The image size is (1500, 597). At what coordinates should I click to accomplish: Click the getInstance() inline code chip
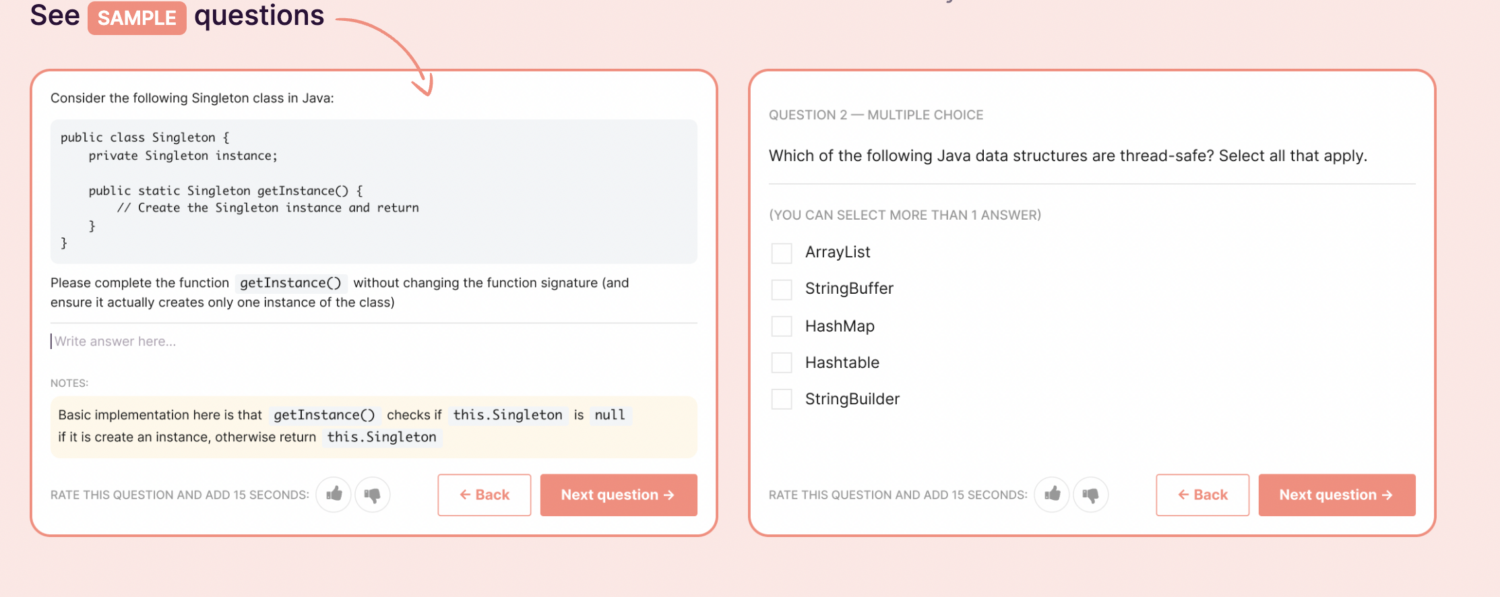point(290,282)
